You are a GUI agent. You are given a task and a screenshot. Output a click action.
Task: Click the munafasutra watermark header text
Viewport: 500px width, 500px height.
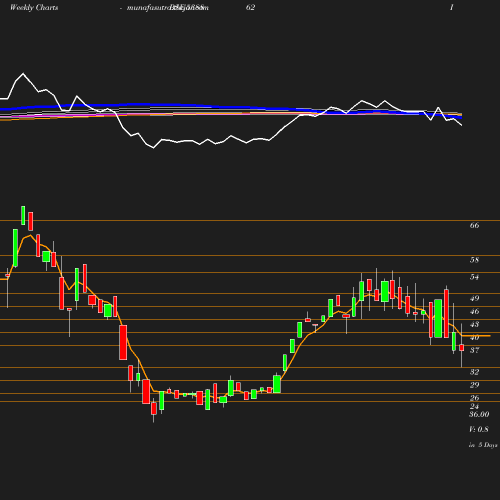168,7
